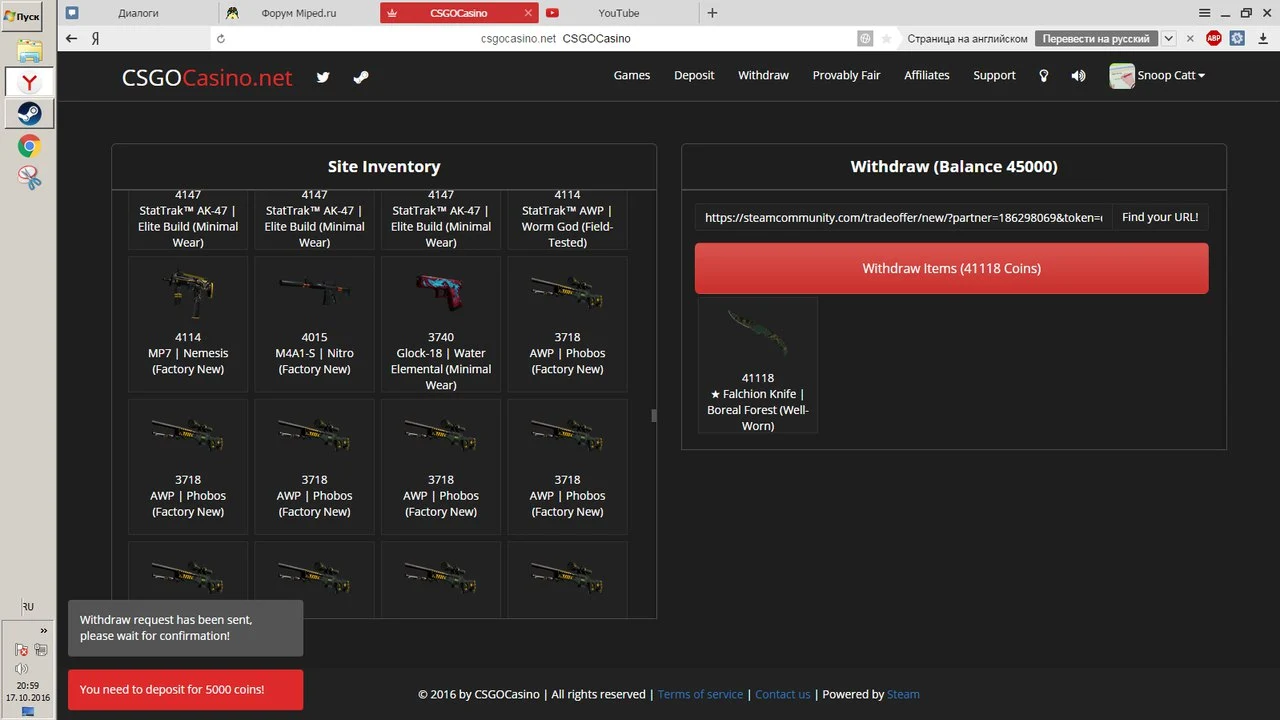The image size is (1280, 720).
Task: Click Перевести на русский translate button
Action: pos(1096,38)
